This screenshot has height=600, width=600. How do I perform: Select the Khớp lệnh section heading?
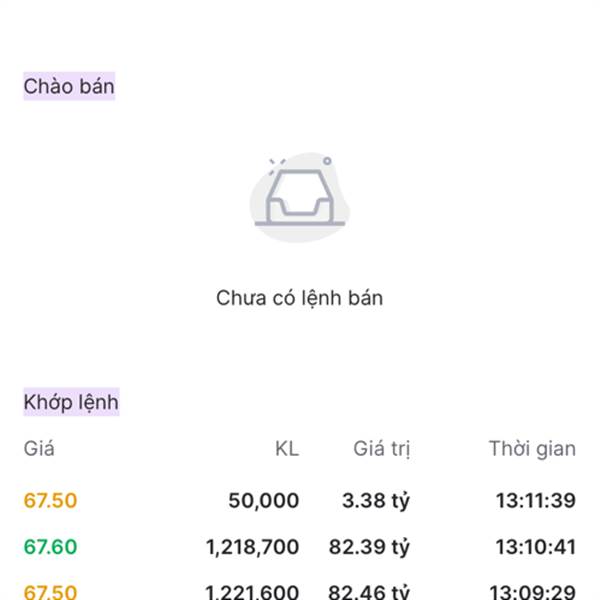71,402
